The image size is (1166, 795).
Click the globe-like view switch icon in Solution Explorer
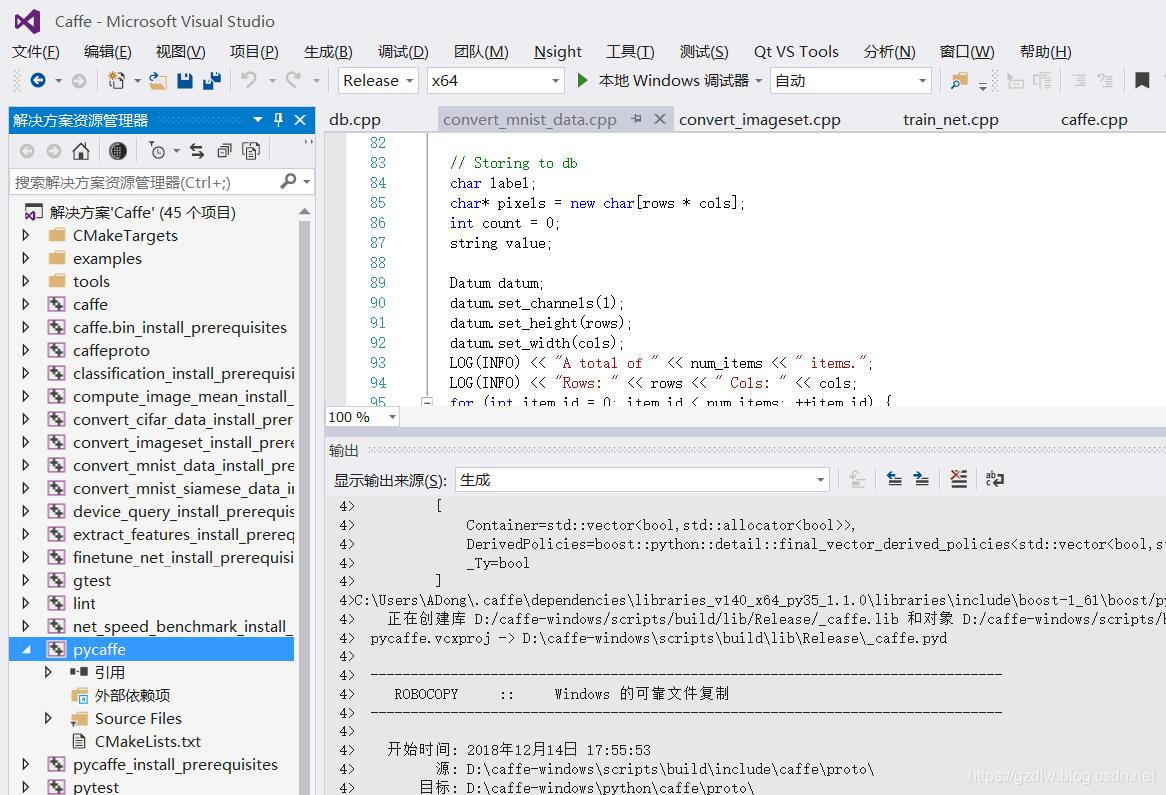click(117, 152)
